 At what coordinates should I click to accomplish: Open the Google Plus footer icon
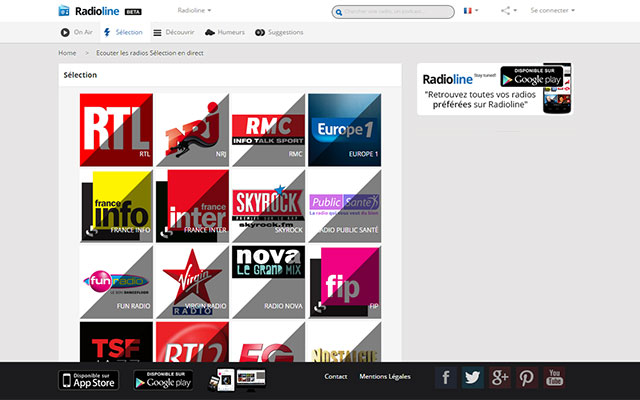[x=500, y=378]
